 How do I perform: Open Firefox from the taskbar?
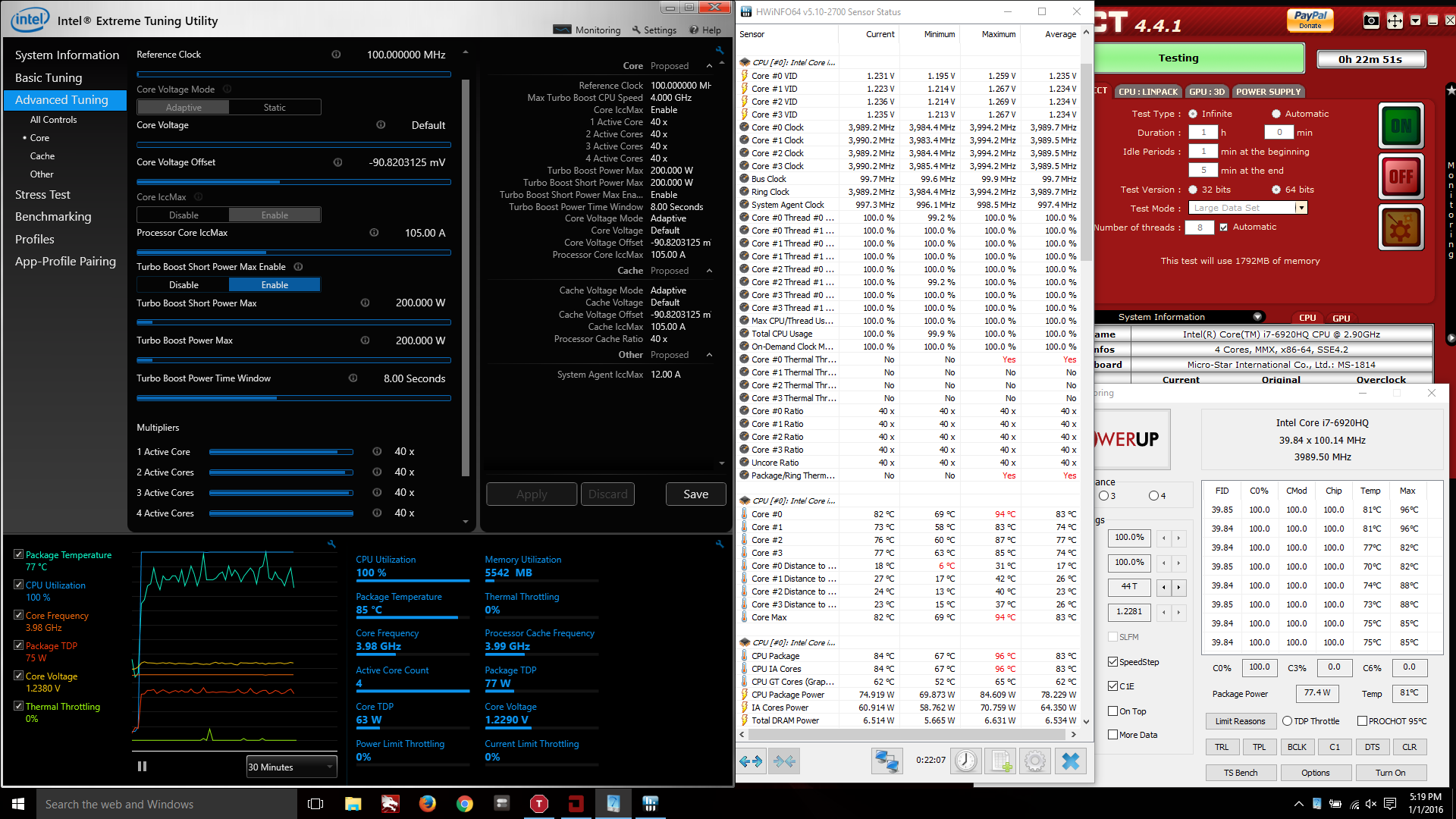[x=428, y=804]
